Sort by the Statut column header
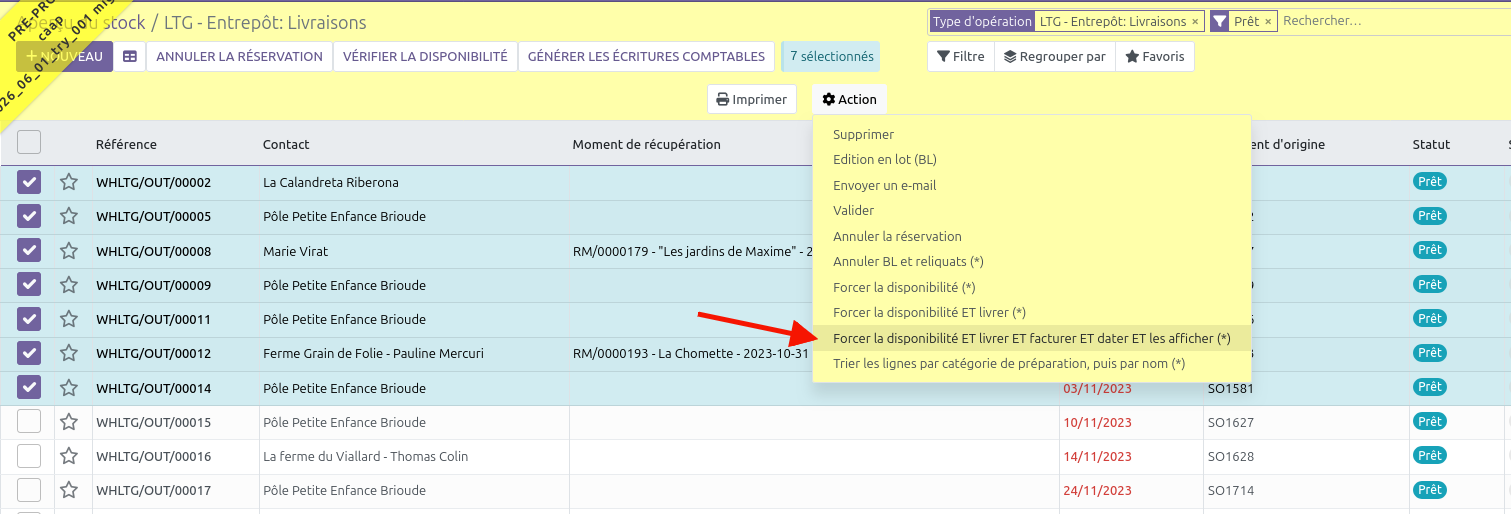This screenshot has width=1511, height=514. 1431,144
